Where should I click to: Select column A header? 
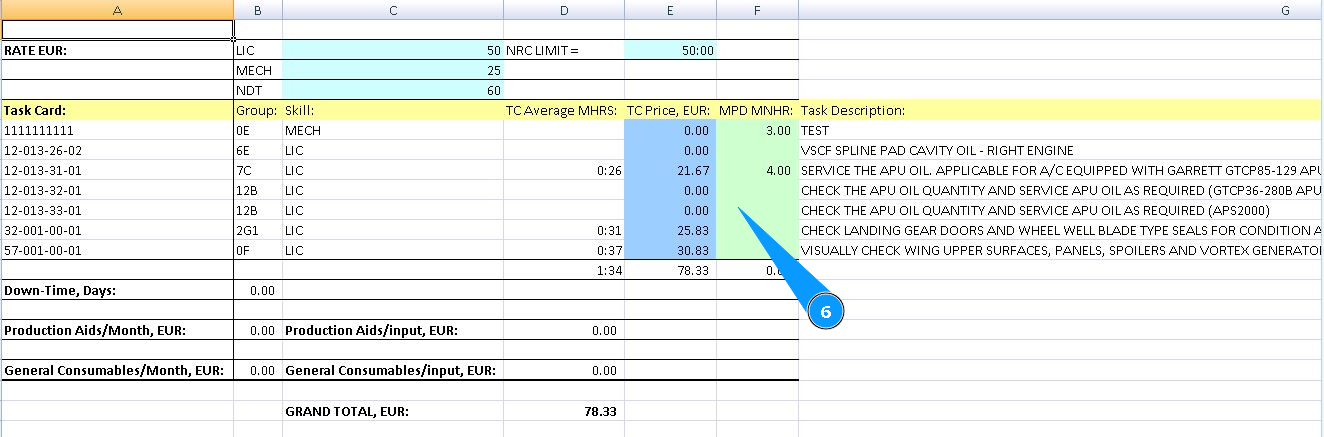[117, 10]
